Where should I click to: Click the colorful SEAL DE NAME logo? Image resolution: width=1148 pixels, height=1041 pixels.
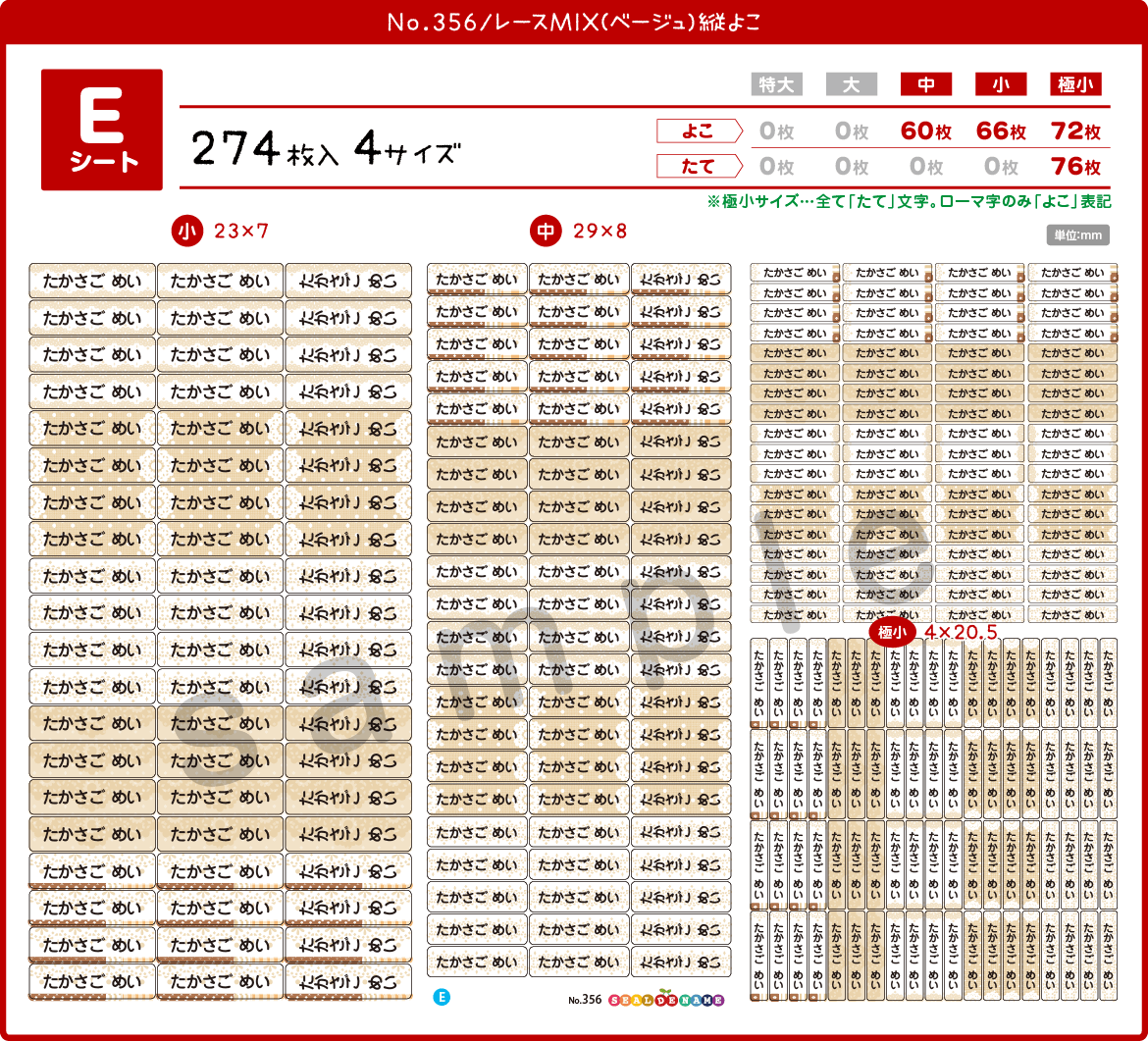(x=666, y=999)
